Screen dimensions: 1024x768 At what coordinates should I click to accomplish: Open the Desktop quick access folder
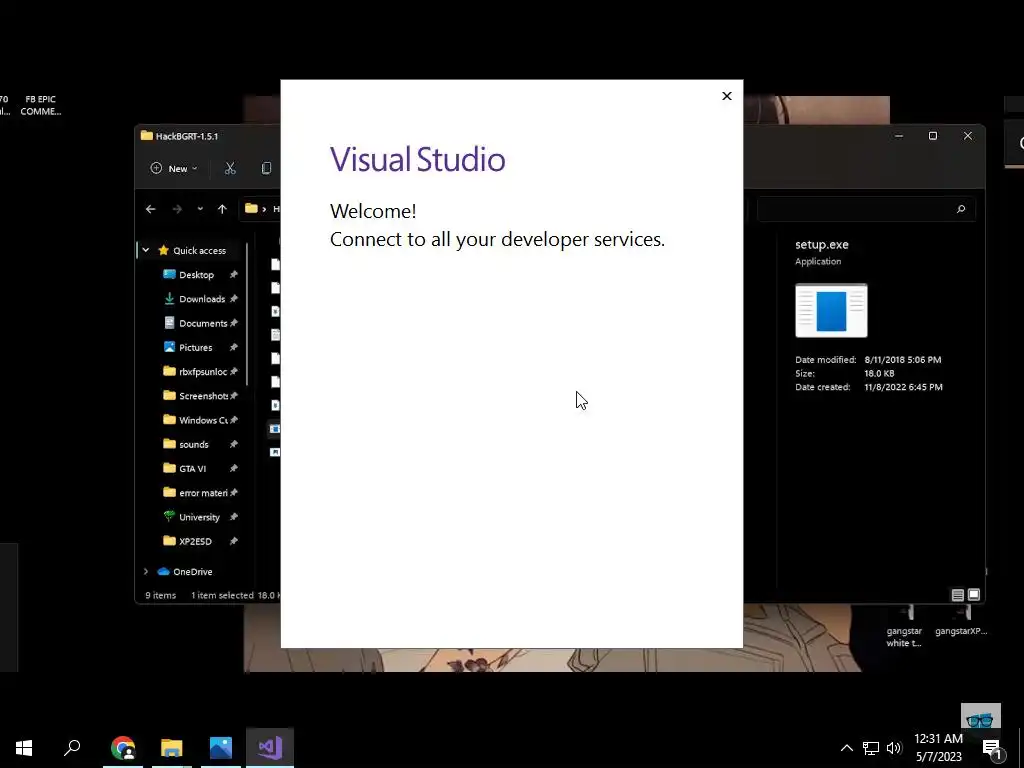196,275
